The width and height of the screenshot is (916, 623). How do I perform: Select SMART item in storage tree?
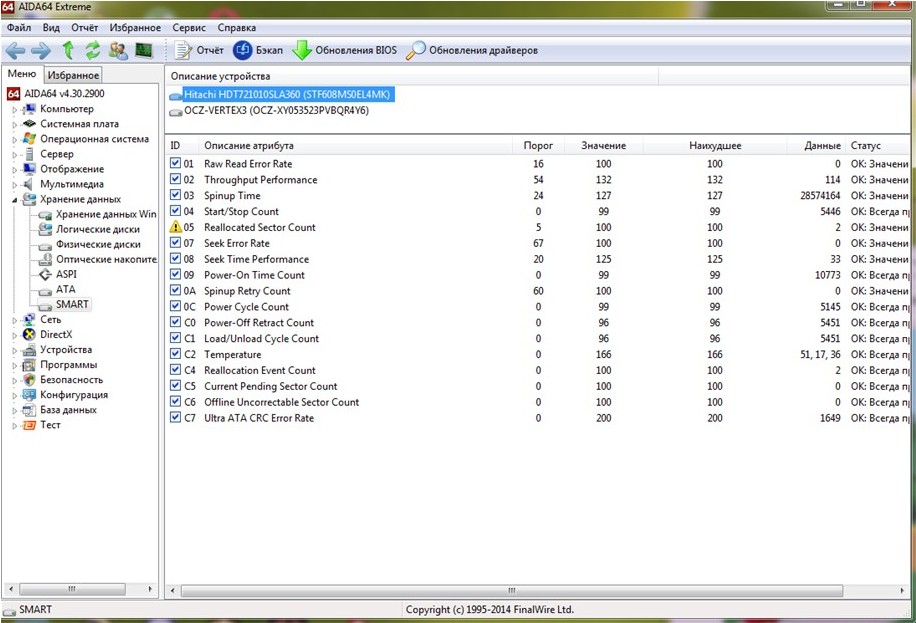72,304
